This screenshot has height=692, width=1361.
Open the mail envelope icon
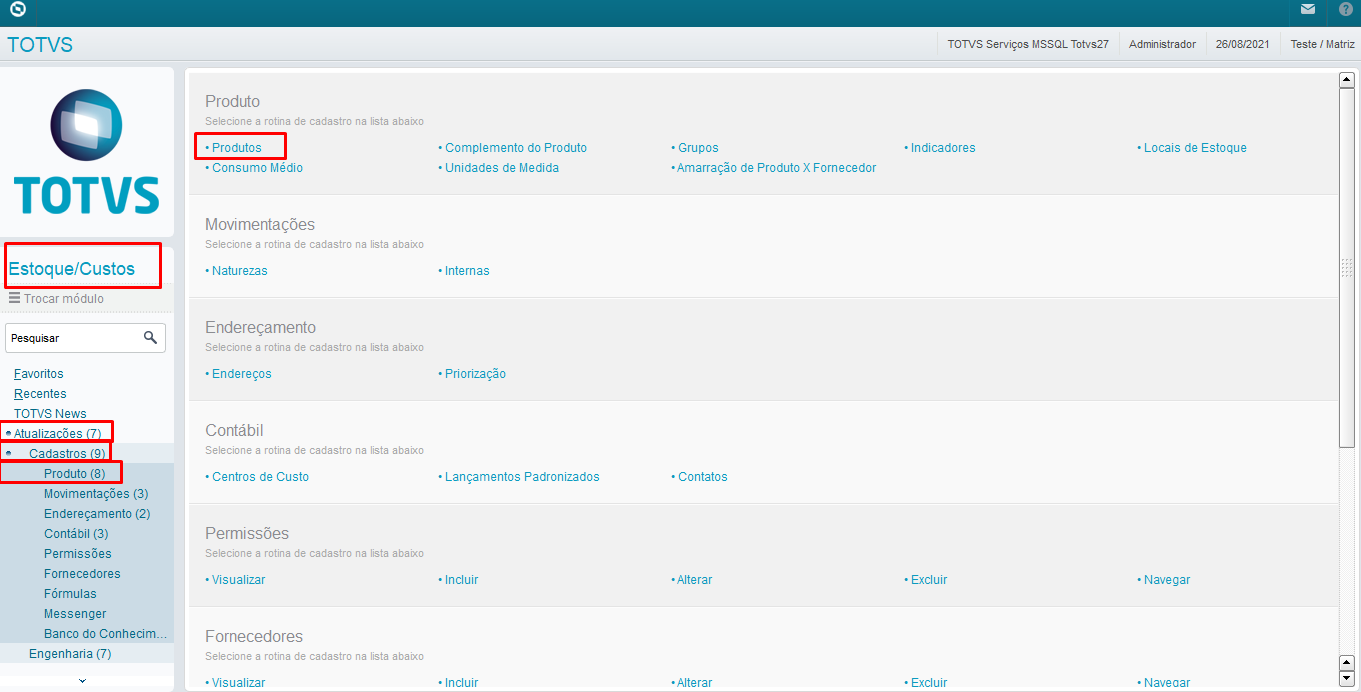pyautogui.click(x=1308, y=10)
